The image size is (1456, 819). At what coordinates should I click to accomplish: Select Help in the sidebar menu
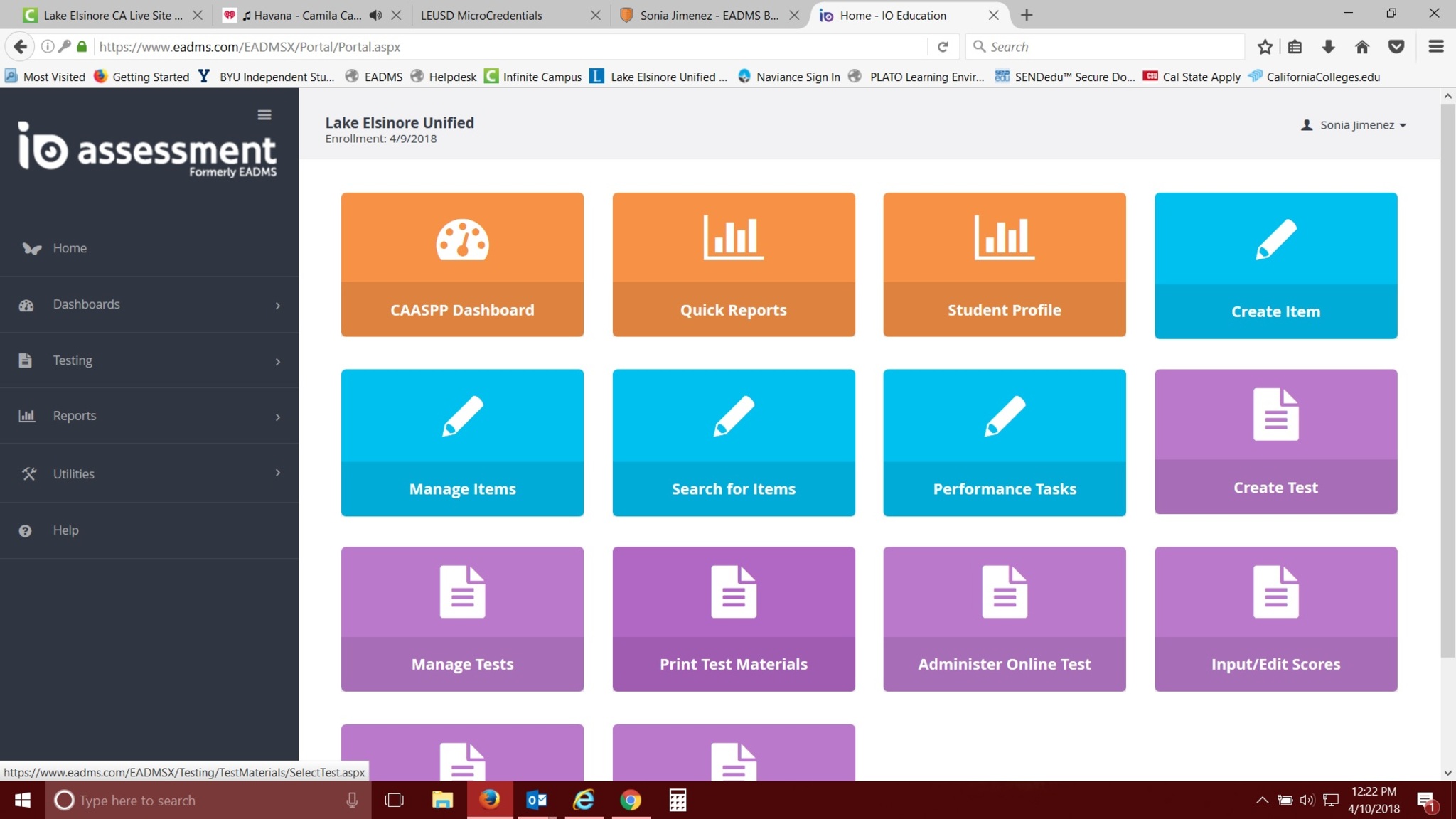pos(65,530)
